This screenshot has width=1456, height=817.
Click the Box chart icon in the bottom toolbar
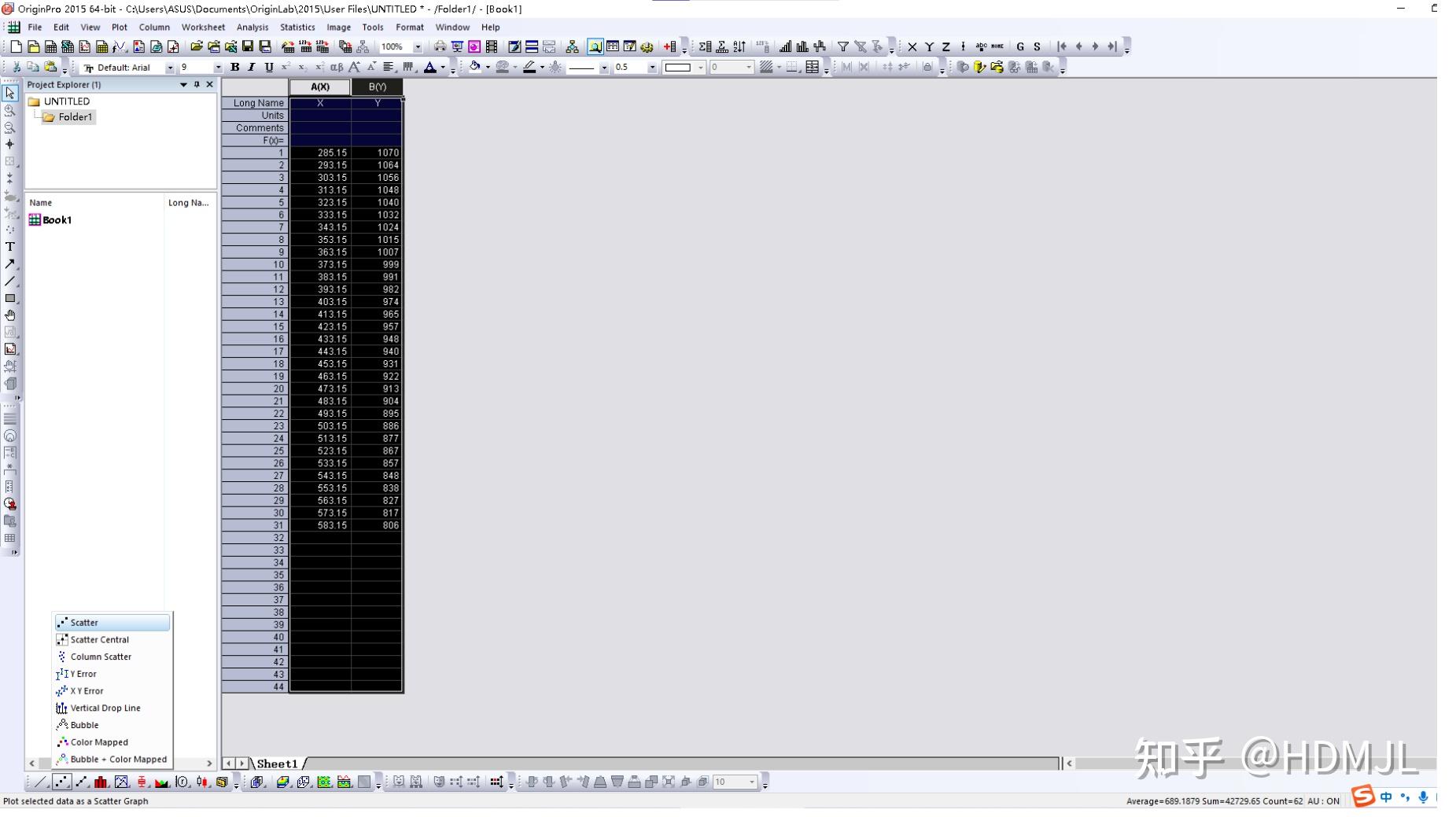coord(142,782)
